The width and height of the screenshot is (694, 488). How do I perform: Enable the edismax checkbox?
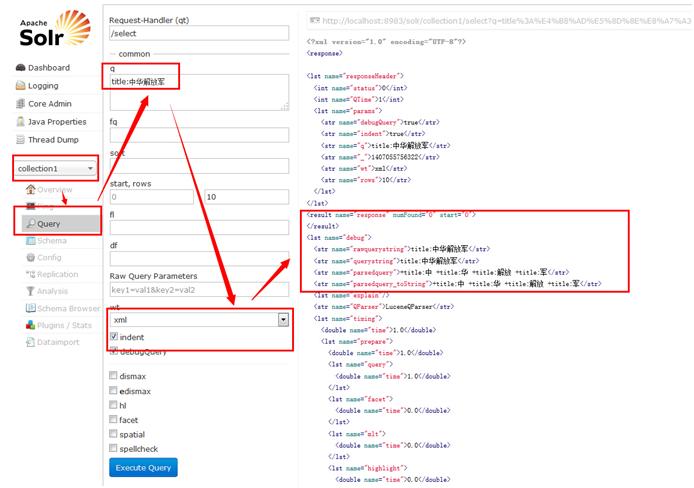pos(113,391)
